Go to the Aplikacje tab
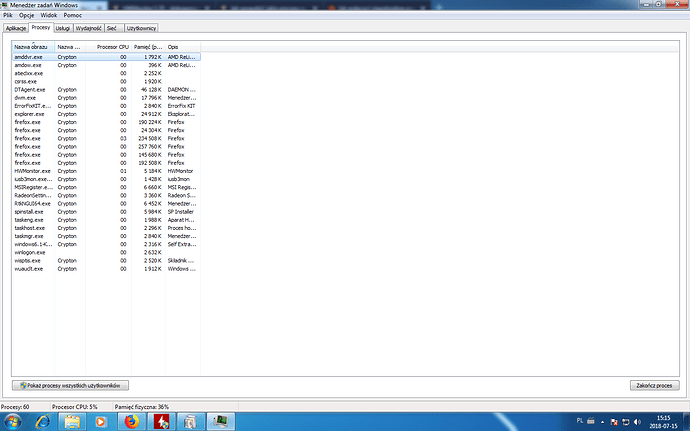 coord(15,29)
